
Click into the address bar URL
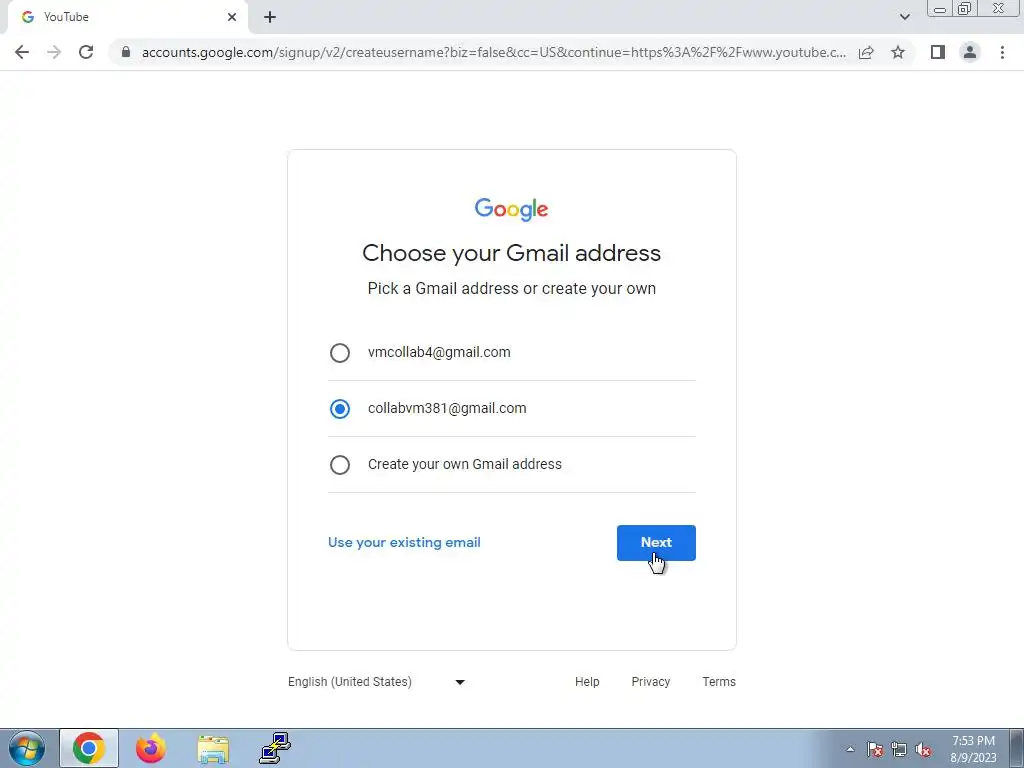pyautogui.click(x=493, y=52)
